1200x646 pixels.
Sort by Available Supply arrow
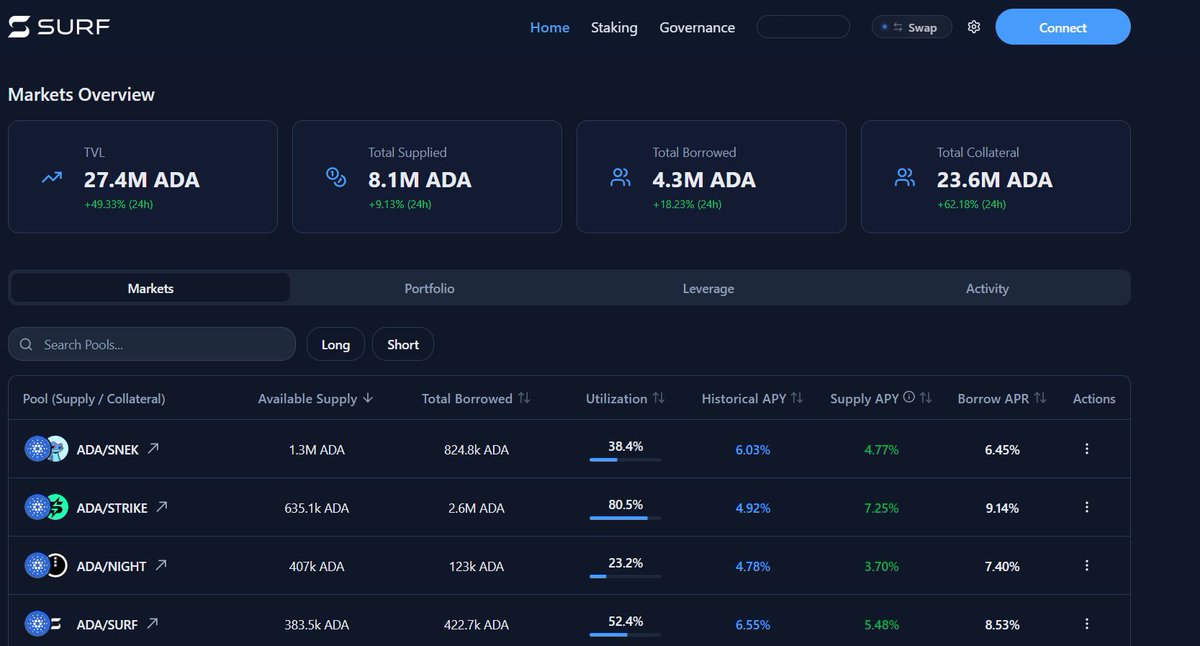(x=368, y=397)
